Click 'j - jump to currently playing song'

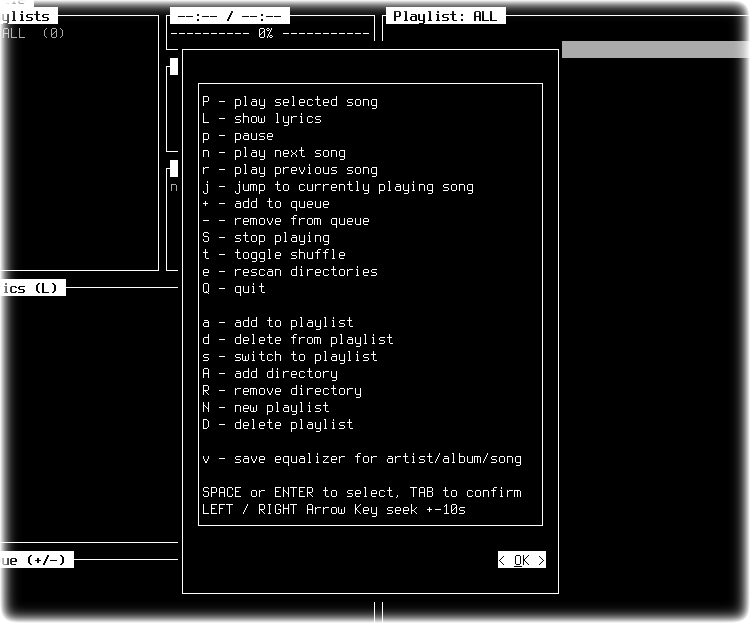coord(338,186)
